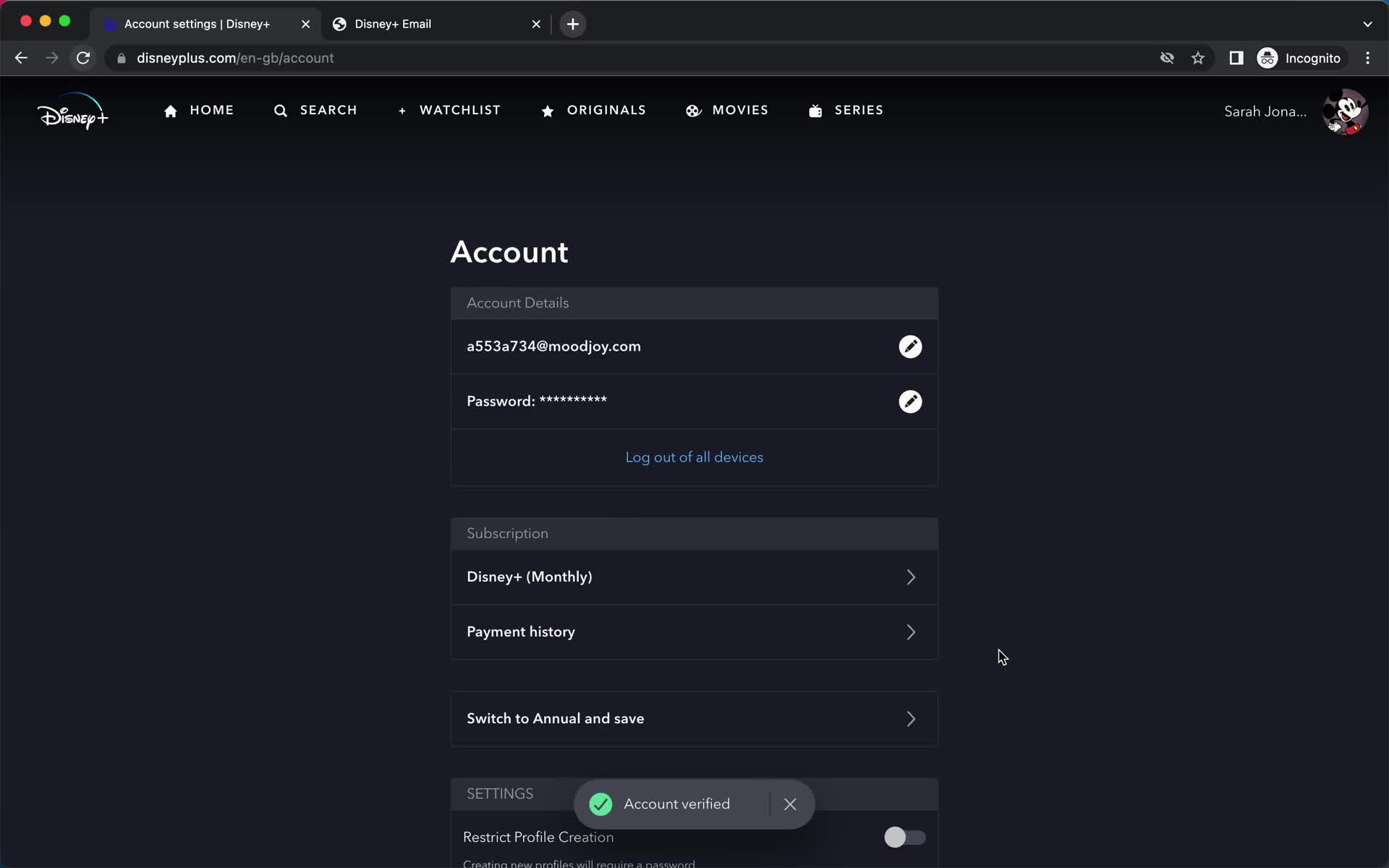The height and width of the screenshot is (868, 1389).
Task: Click the address bar URL
Action: 235,58
